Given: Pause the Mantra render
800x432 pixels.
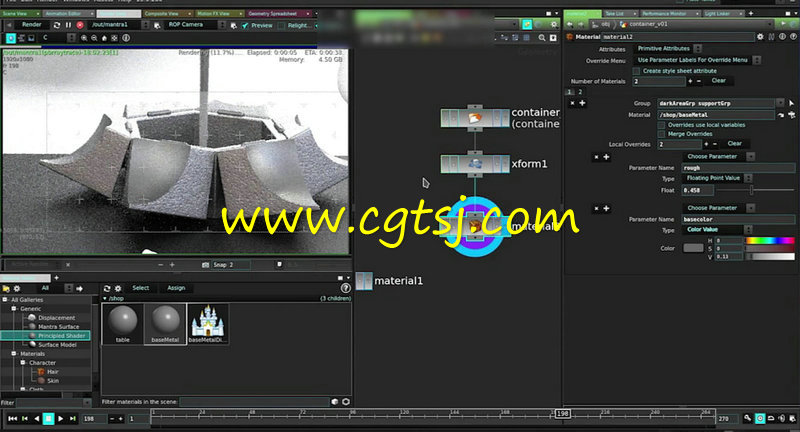Looking at the screenshot, I should click(x=68, y=25).
